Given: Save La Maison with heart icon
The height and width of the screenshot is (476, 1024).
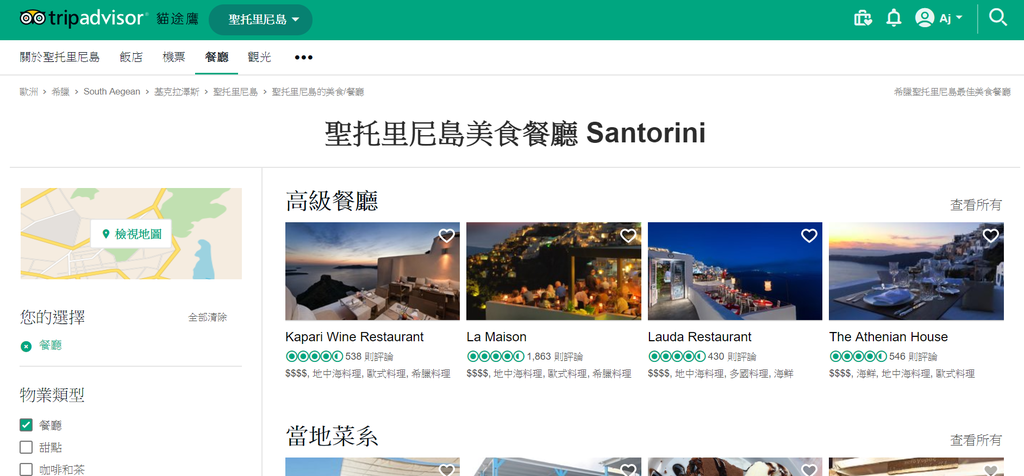Looking at the screenshot, I should click(x=628, y=236).
